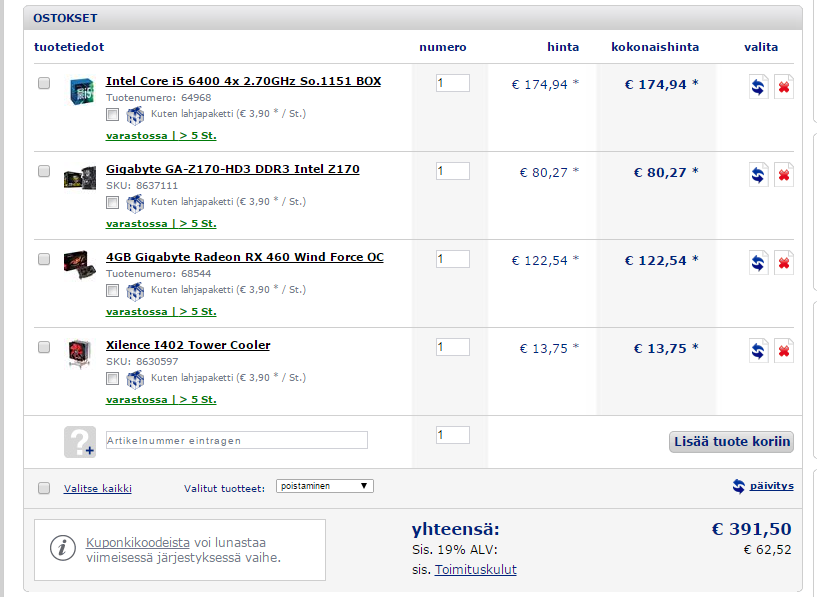Open Xilence cooler product thumbnail
Viewport: 817px width, 597px height.
(80, 354)
